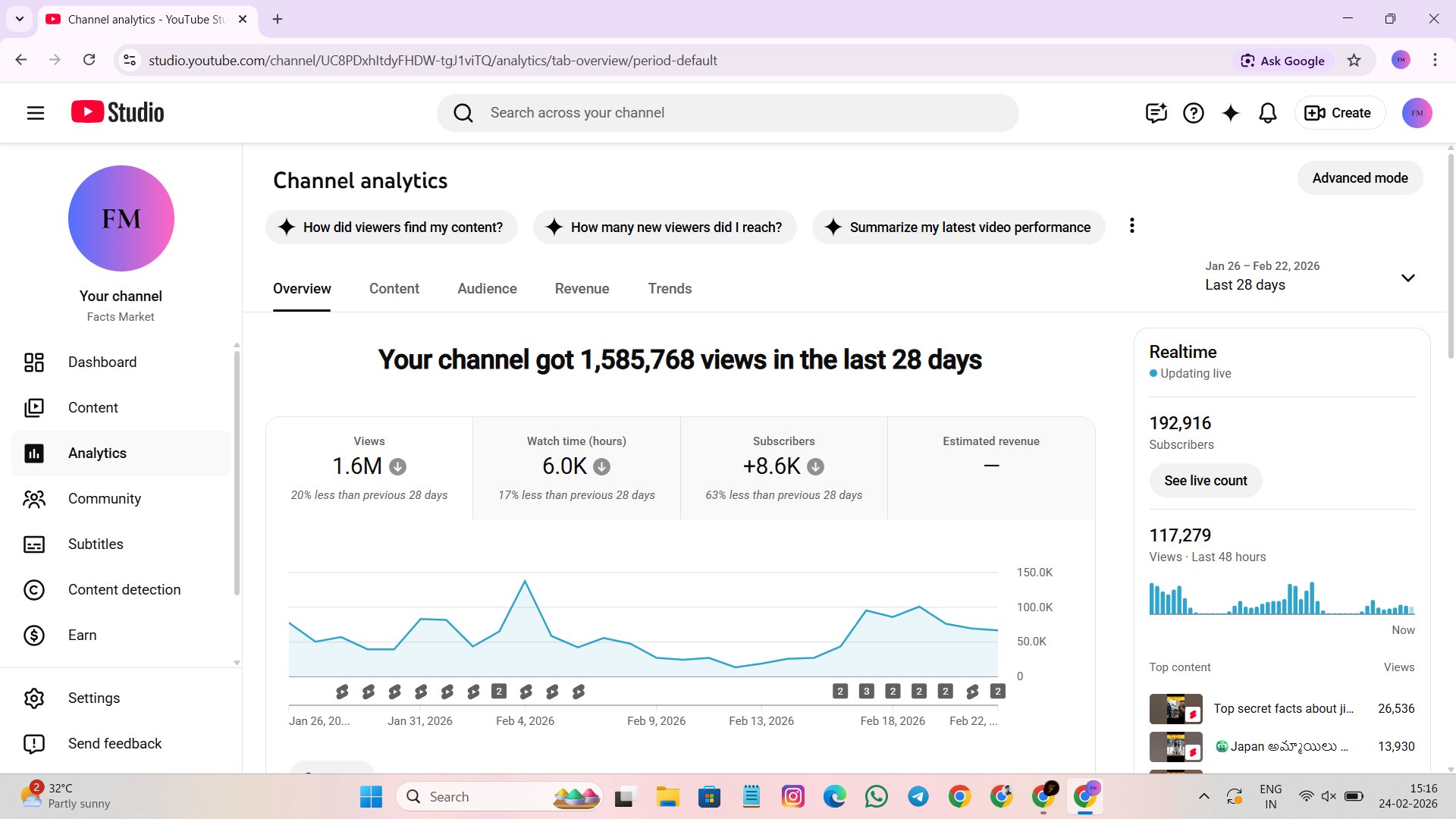The height and width of the screenshot is (819, 1456).
Task: Open Analytics in the sidebar
Action: click(x=97, y=453)
